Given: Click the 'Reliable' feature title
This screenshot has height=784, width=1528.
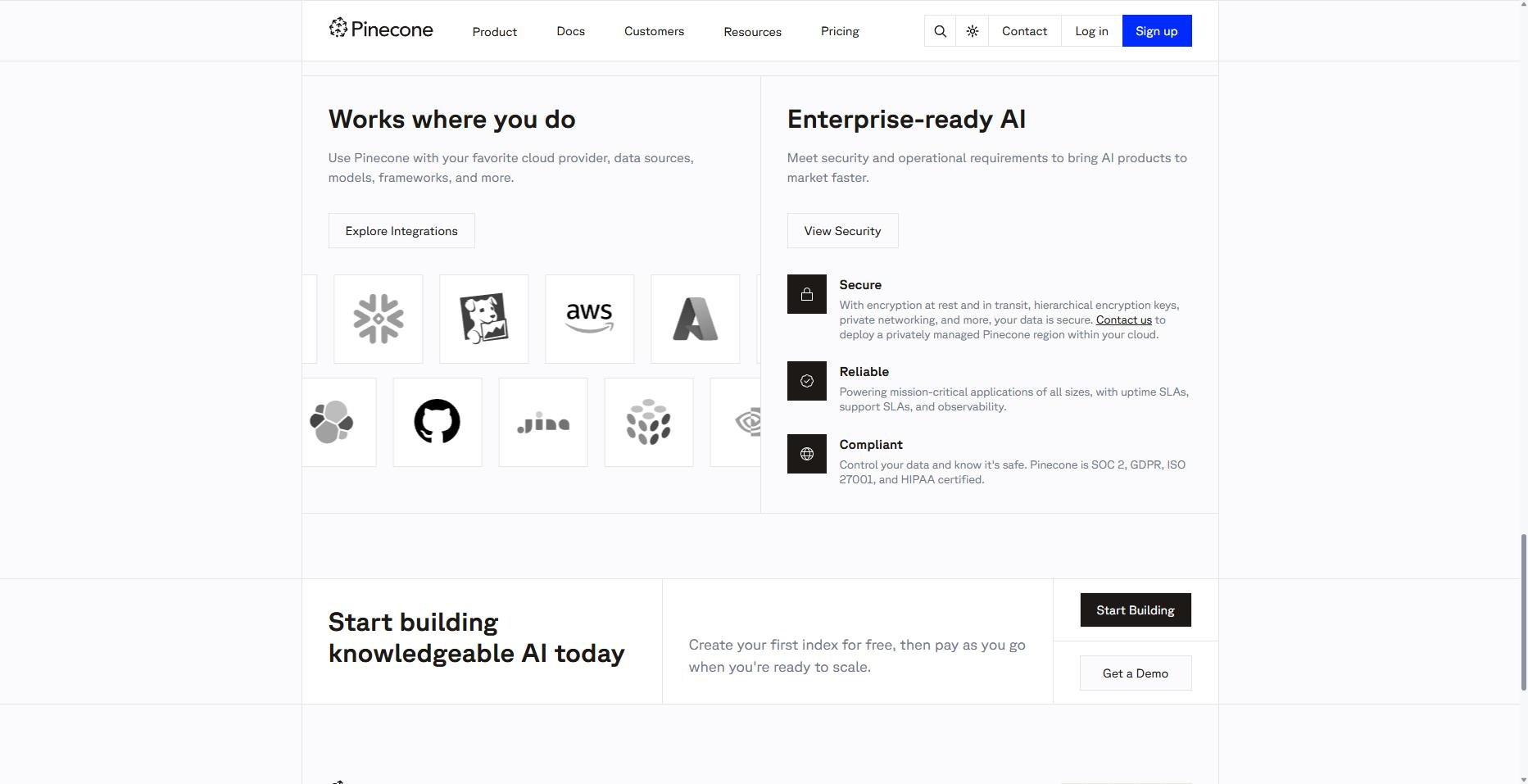Looking at the screenshot, I should [x=864, y=372].
